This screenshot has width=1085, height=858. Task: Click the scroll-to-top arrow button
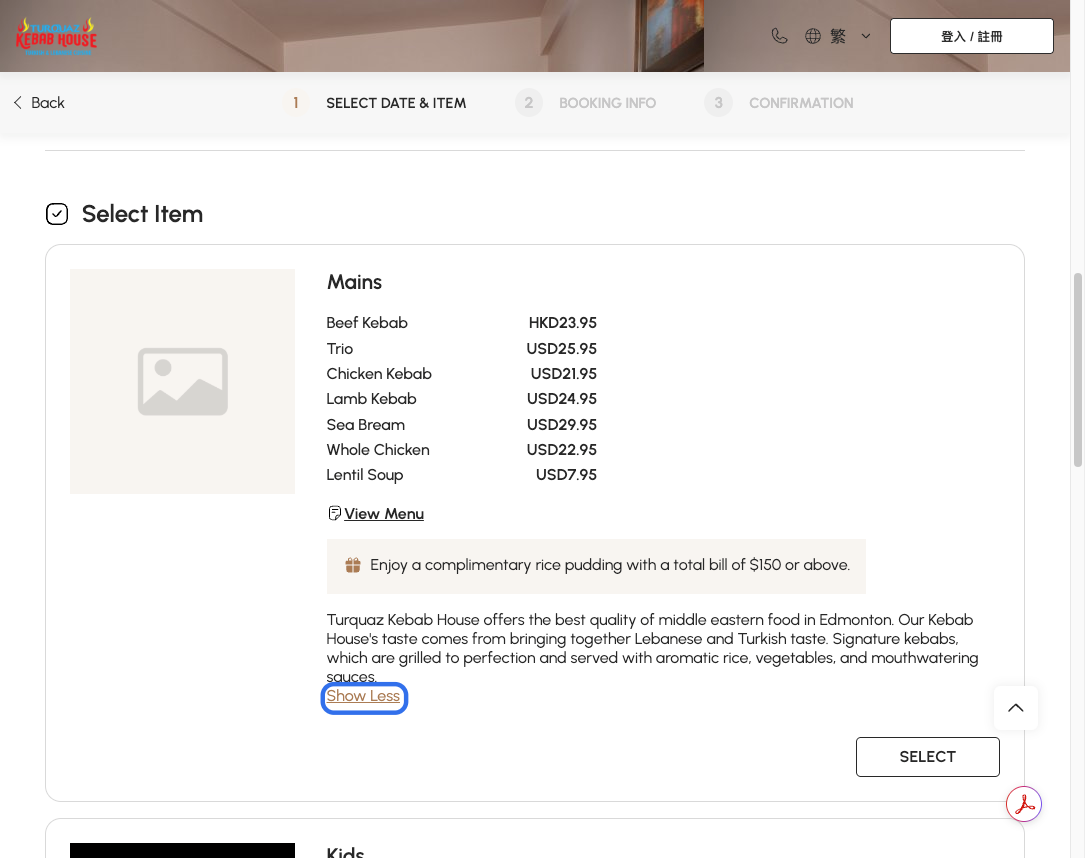(x=1016, y=708)
